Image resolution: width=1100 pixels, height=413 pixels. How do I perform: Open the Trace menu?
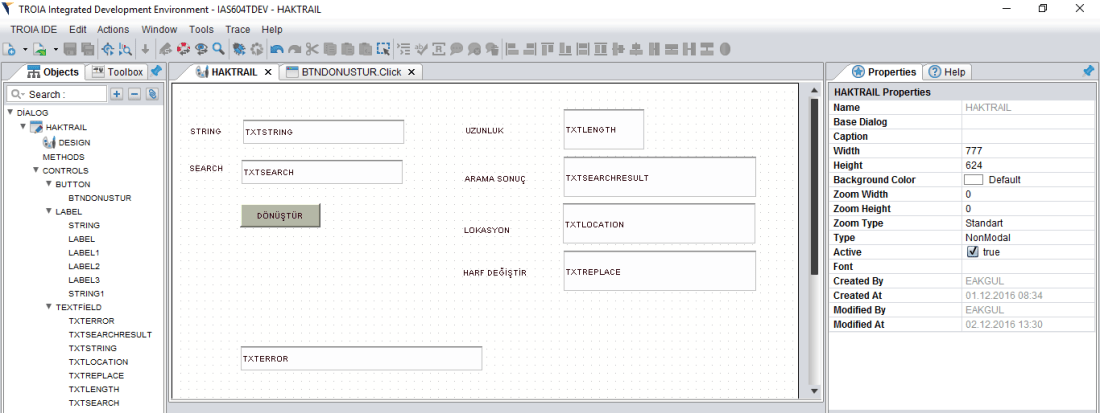coord(237,30)
